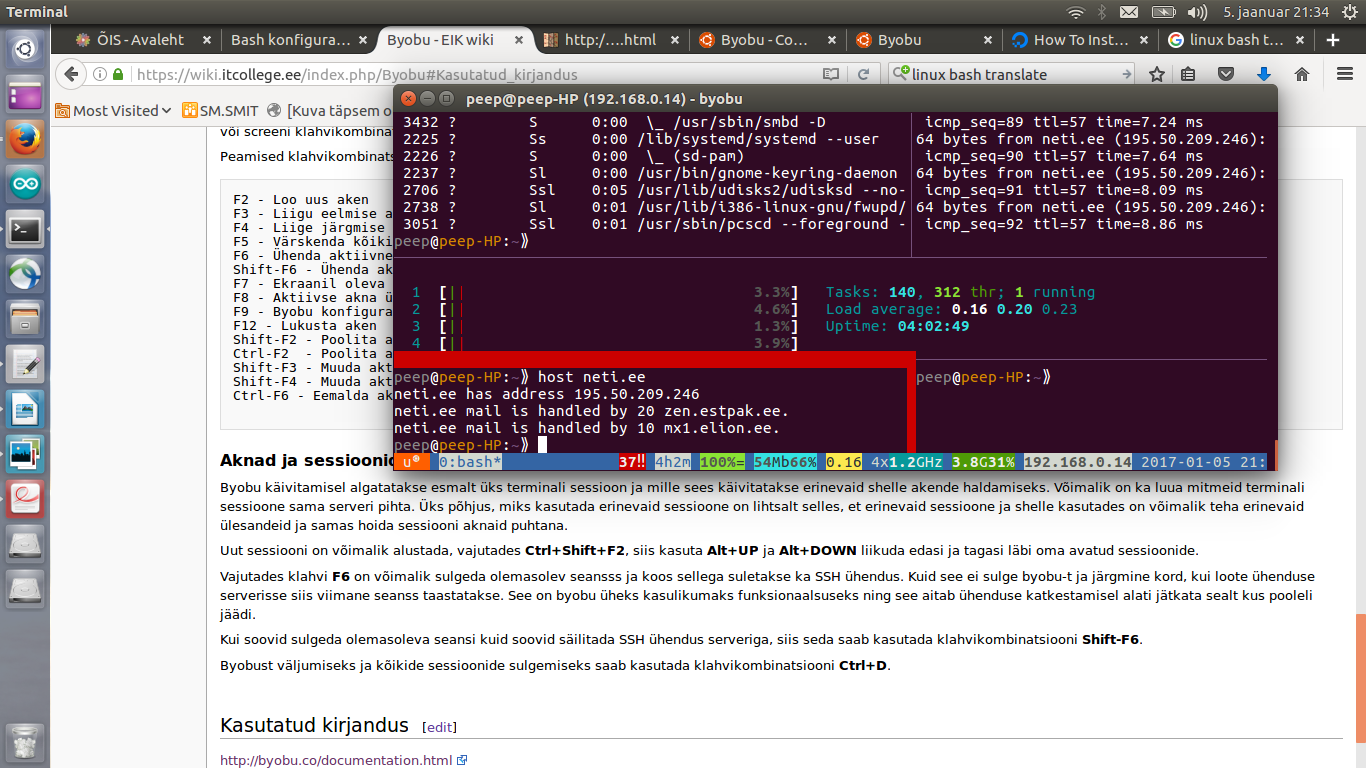Open the image viewer launcher icon
Viewport: 1366px width, 768px height.
[x=25, y=454]
